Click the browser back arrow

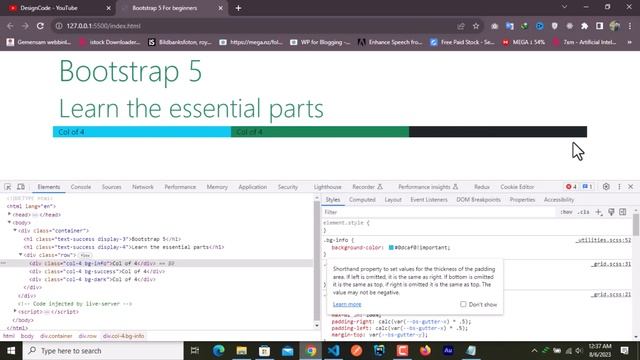coord(10,26)
